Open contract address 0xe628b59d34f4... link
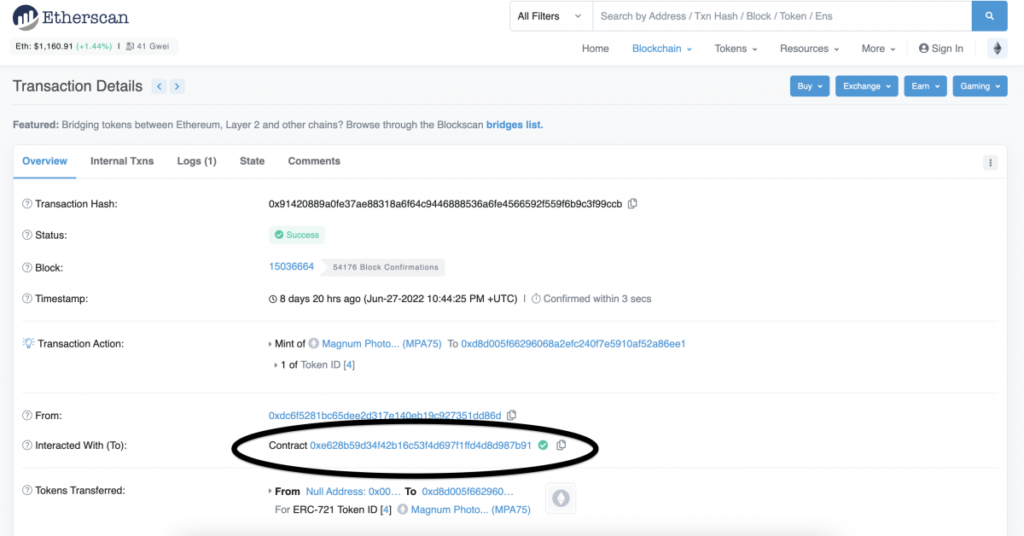Viewport: 1024px width, 536px height. [421, 445]
